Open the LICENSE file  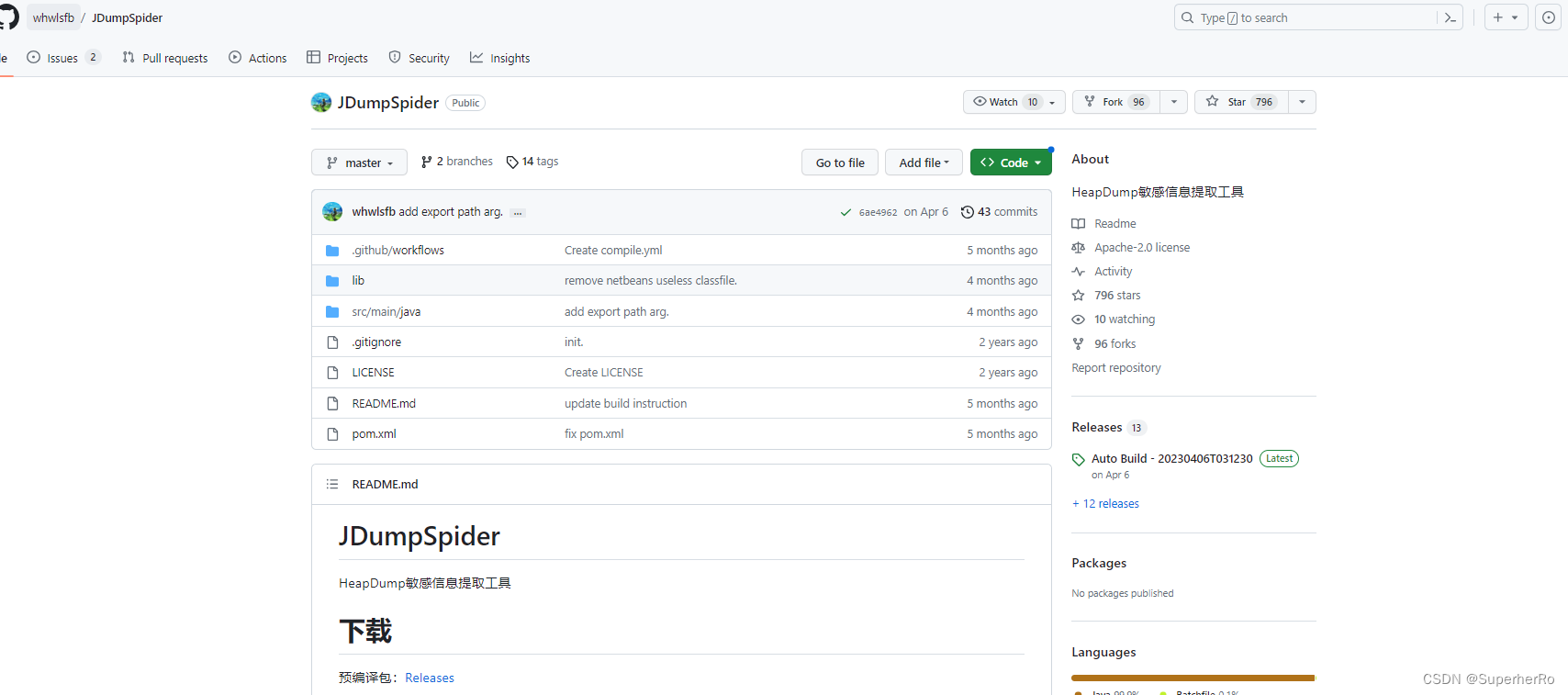373,372
